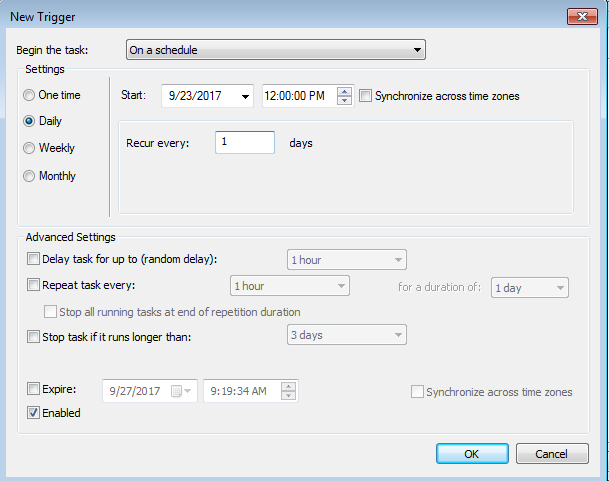Image resolution: width=609 pixels, height=481 pixels.
Task: Click the OK button
Action: [472, 454]
